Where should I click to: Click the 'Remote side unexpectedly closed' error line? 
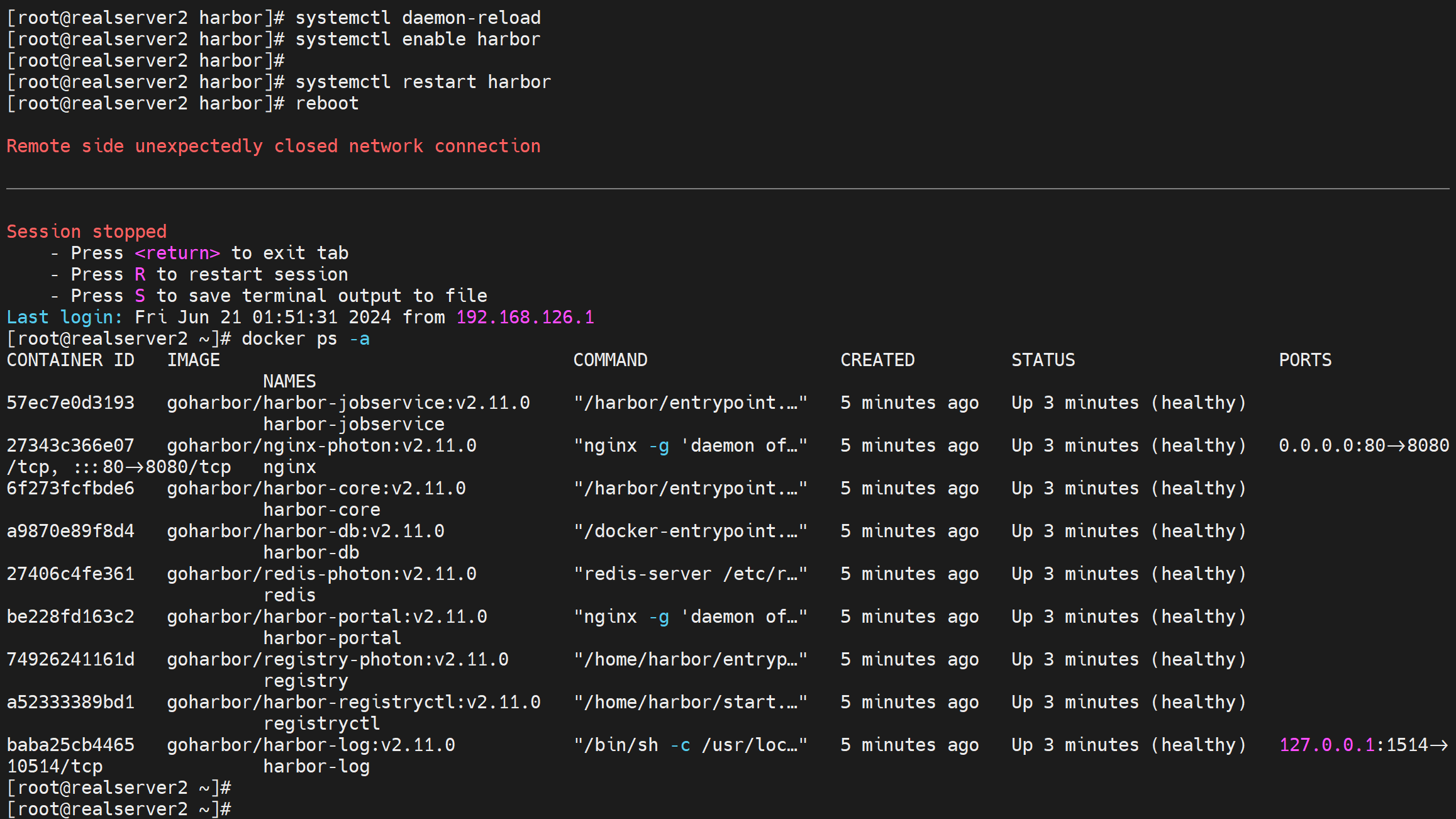pos(273,146)
